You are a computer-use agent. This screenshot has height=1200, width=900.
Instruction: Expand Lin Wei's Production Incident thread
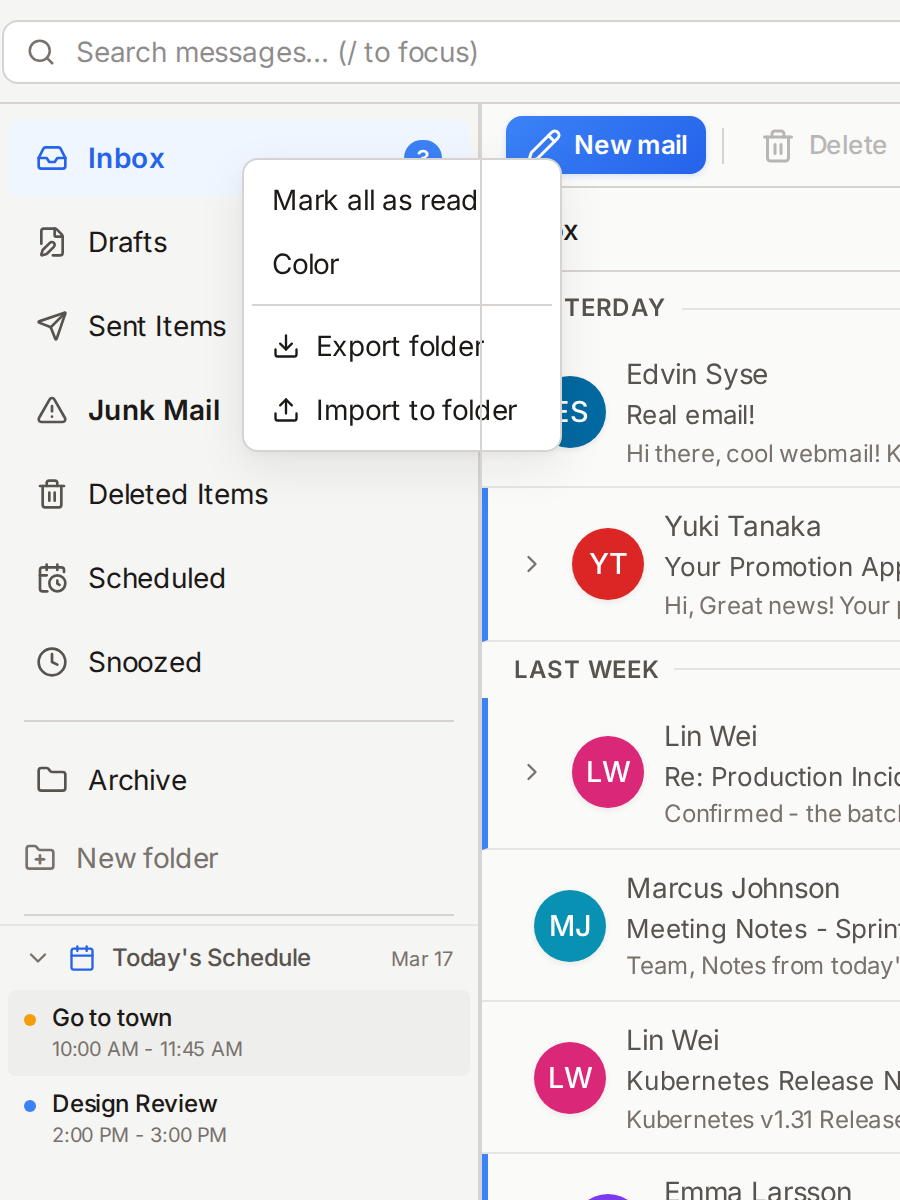tap(531, 772)
